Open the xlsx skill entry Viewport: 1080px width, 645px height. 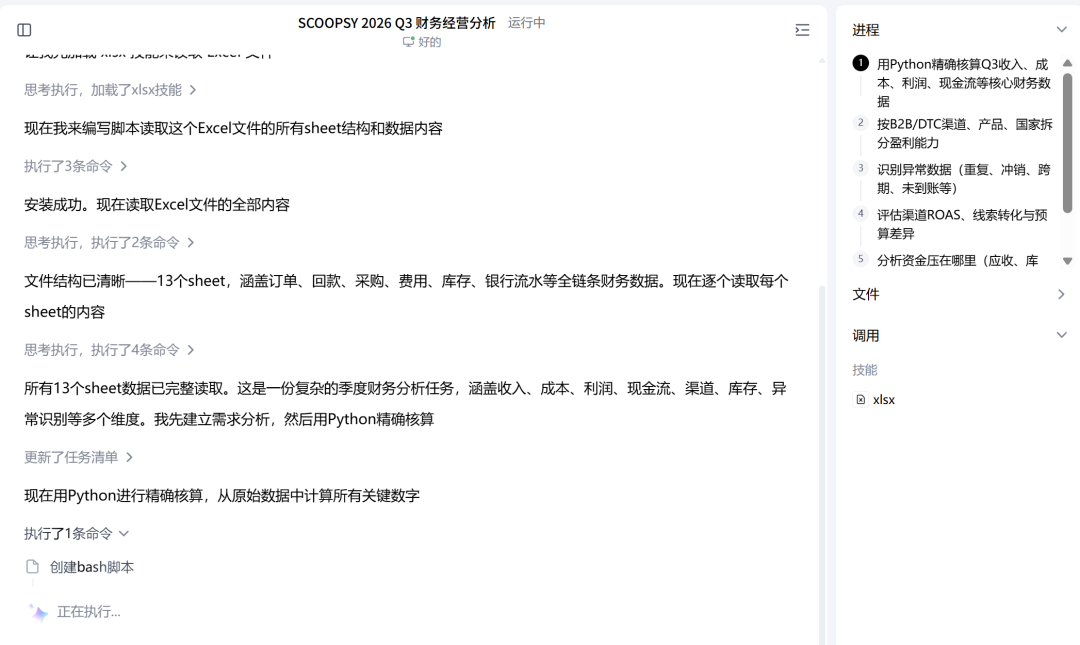[884, 400]
